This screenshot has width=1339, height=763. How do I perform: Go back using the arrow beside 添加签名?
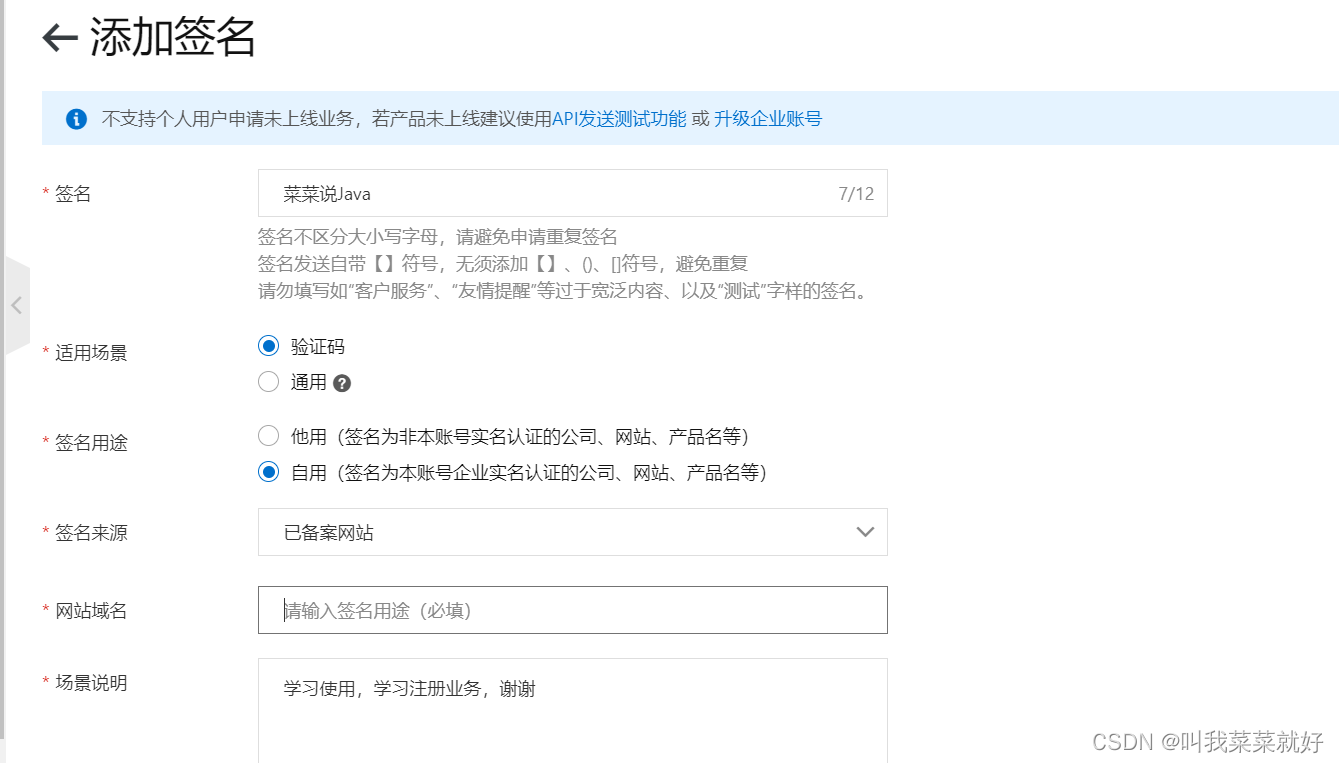[x=60, y=38]
